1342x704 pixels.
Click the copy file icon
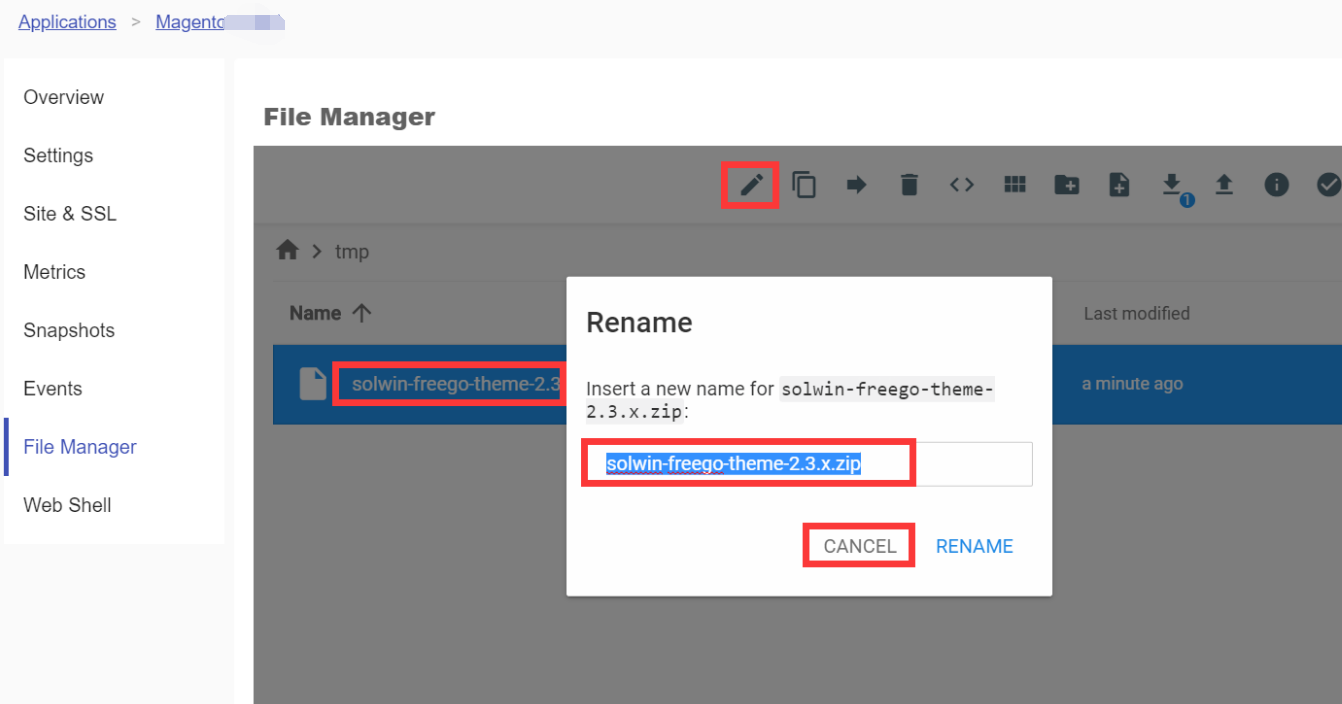pyautogui.click(x=804, y=185)
